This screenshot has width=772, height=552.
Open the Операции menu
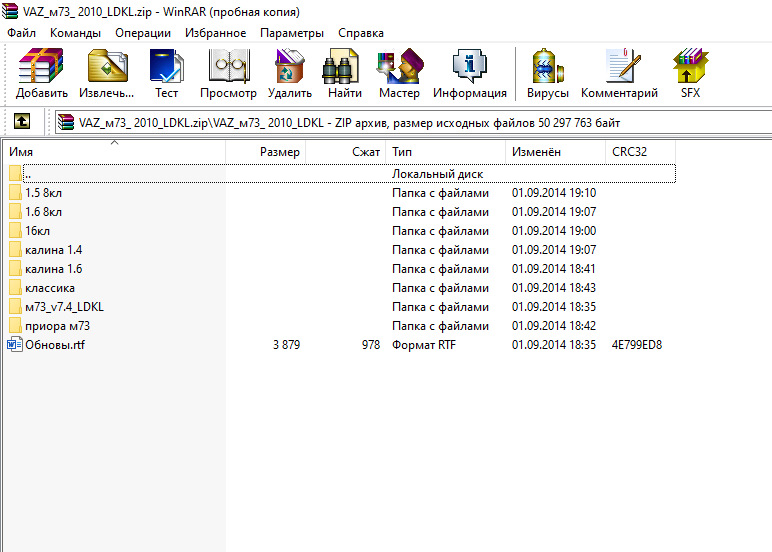143,33
